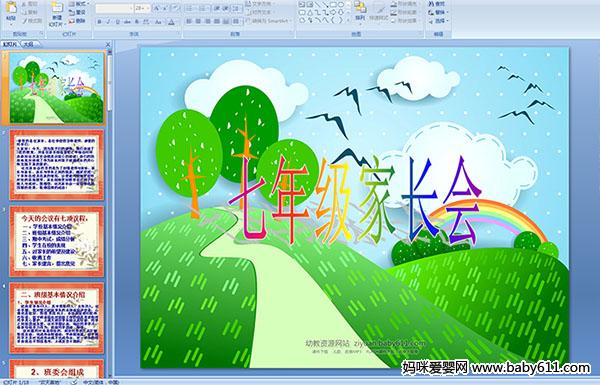Click the font color A icon

pos(171,22)
